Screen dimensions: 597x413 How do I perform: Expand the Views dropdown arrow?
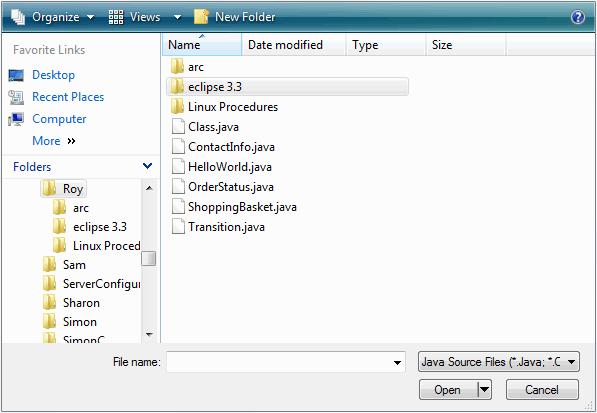[x=177, y=18]
